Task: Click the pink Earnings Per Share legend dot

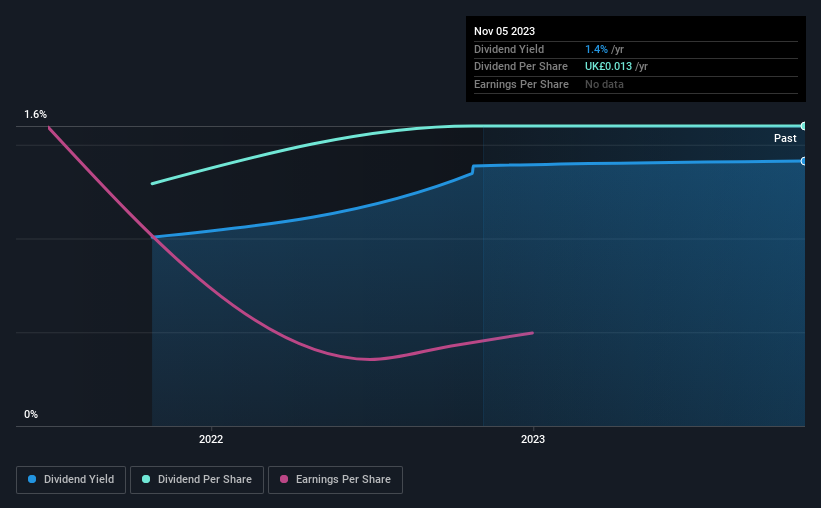Action: point(284,479)
